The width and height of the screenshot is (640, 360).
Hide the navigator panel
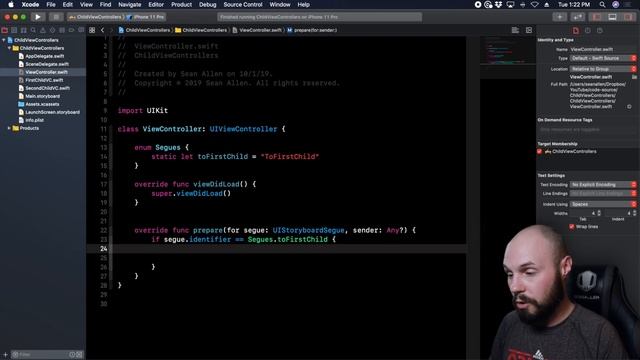click(x=597, y=17)
